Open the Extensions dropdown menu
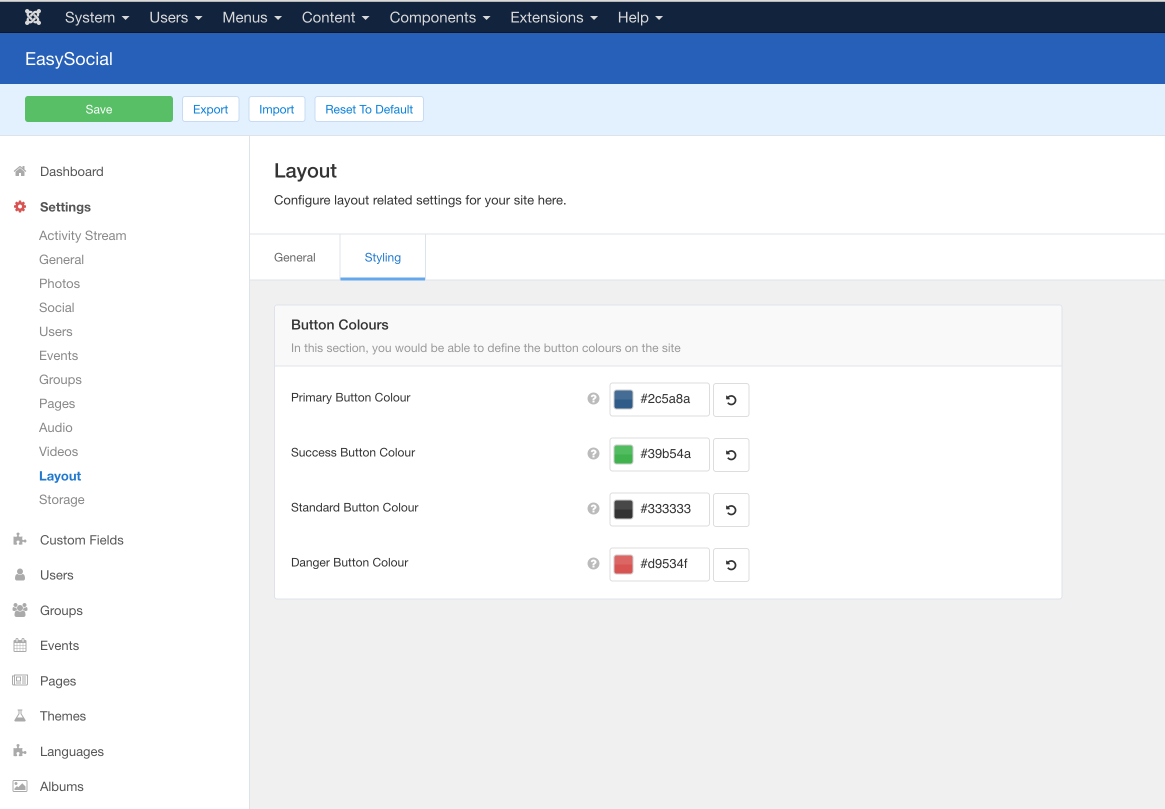Viewport: 1165px width, 809px height. [554, 17]
